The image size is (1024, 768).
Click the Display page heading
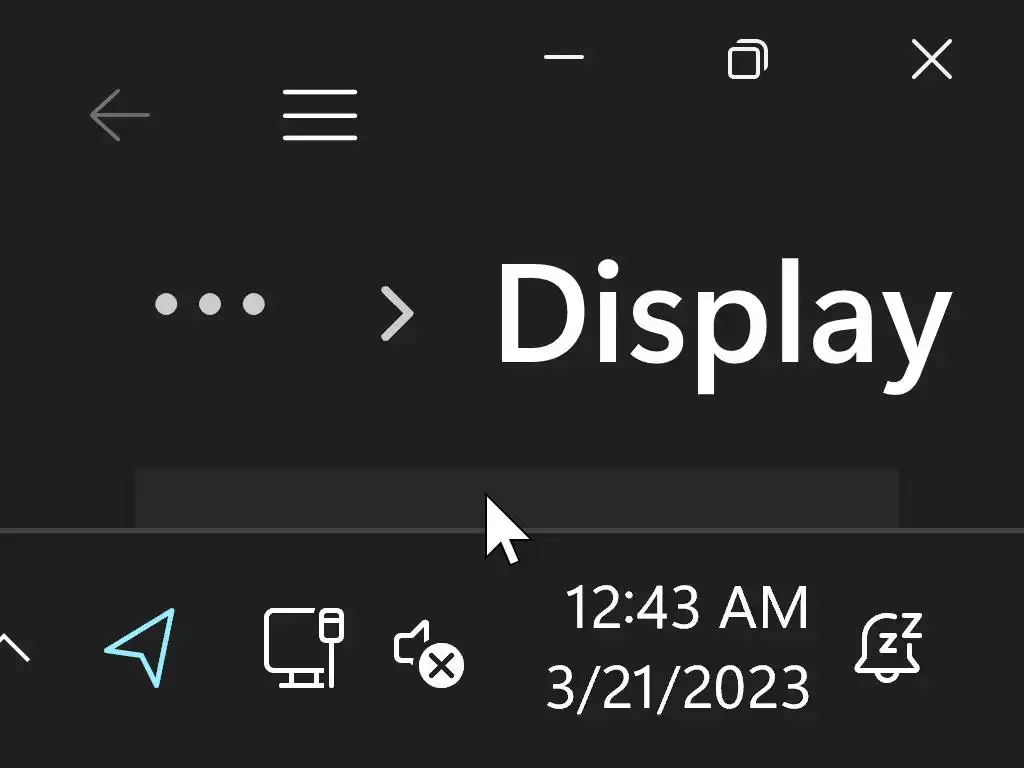(x=725, y=325)
